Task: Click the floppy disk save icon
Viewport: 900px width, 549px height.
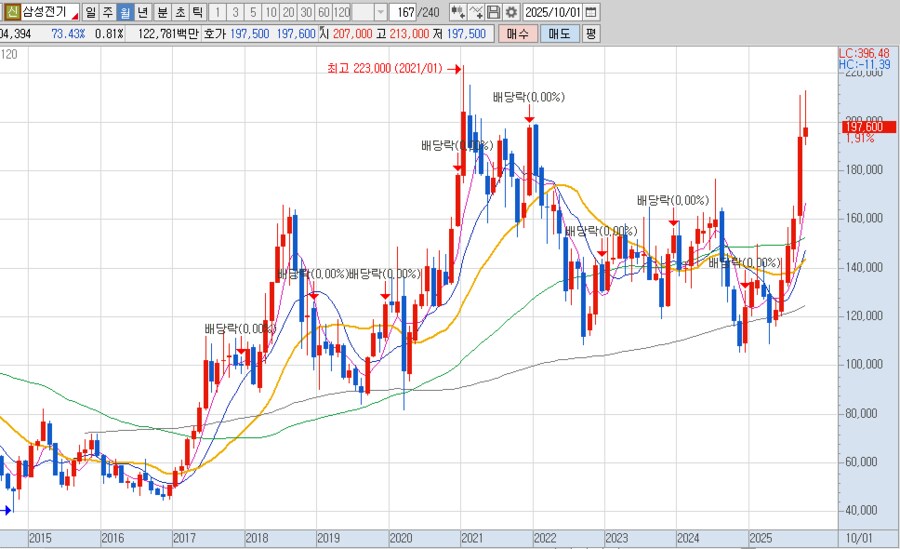Action: point(494,13)
